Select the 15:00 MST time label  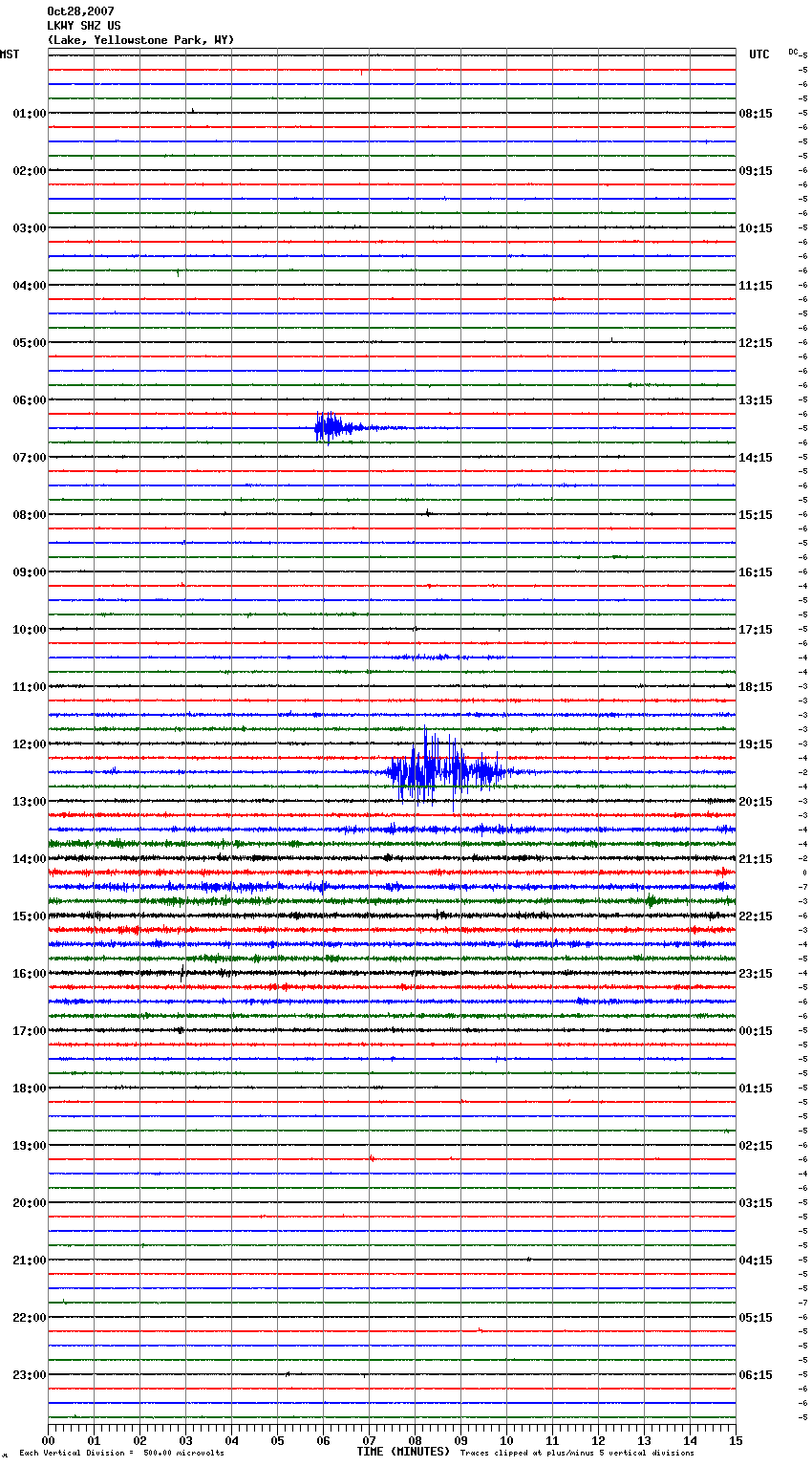30,916
